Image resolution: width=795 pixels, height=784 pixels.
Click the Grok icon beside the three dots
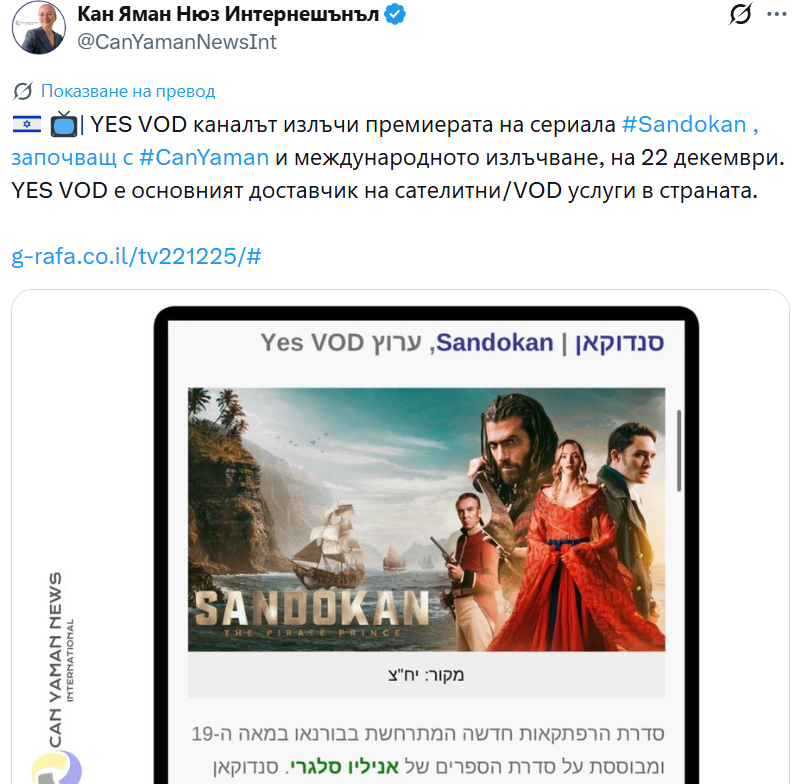(x=741, y=14)
